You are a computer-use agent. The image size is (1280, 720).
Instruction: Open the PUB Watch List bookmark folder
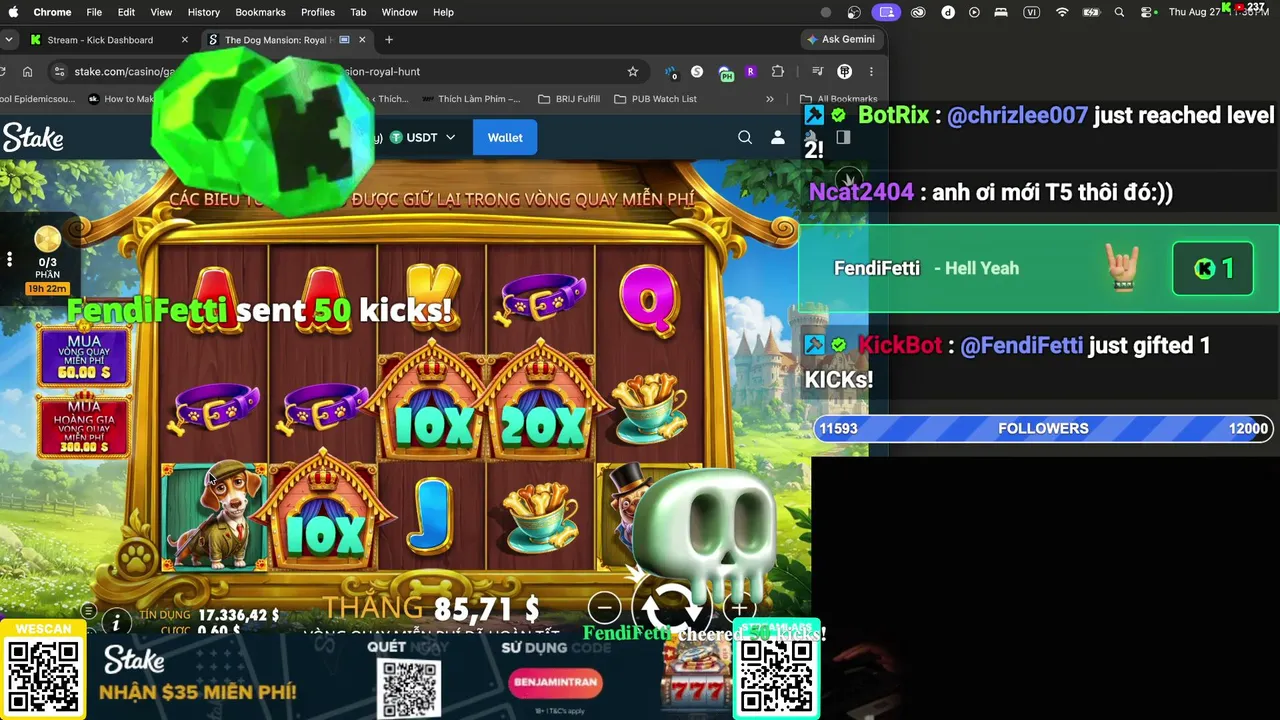point(655,99)
